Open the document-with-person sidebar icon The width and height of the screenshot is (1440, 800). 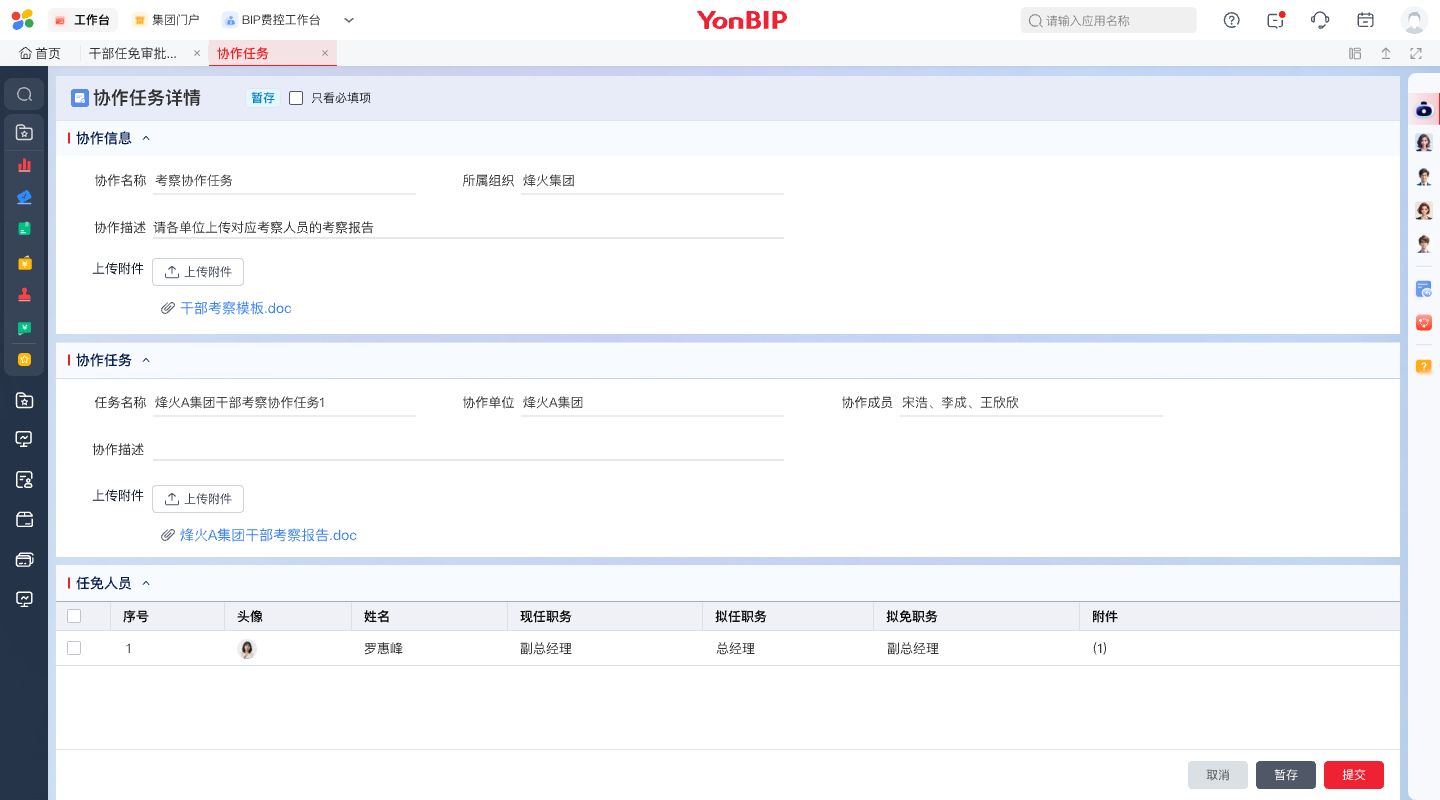[x=25, y=480]
